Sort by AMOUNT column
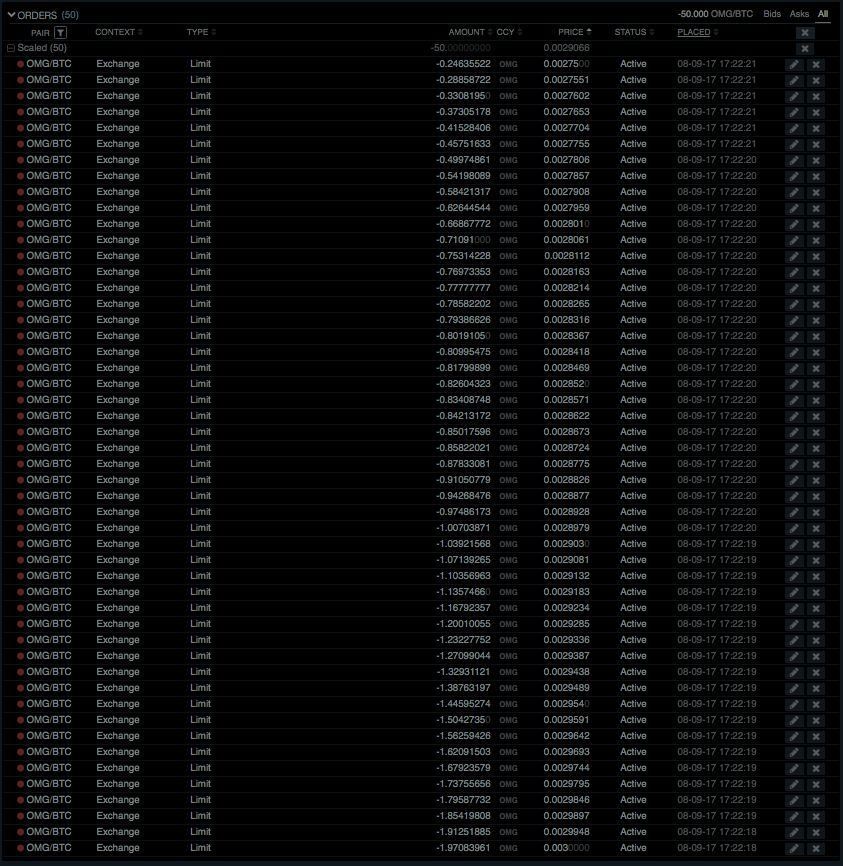 (x=470, y=32)
